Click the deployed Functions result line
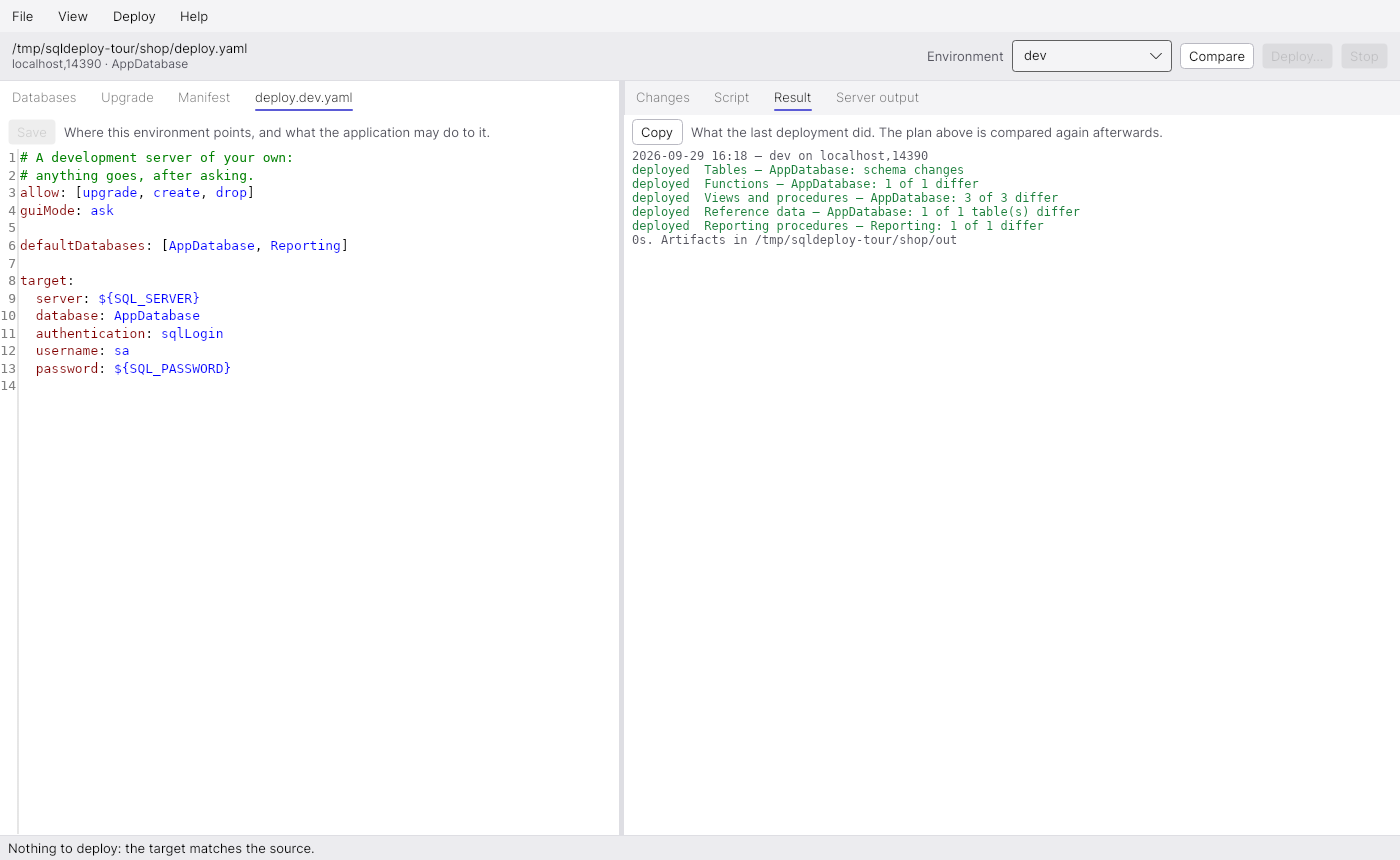 coord(805,184)
